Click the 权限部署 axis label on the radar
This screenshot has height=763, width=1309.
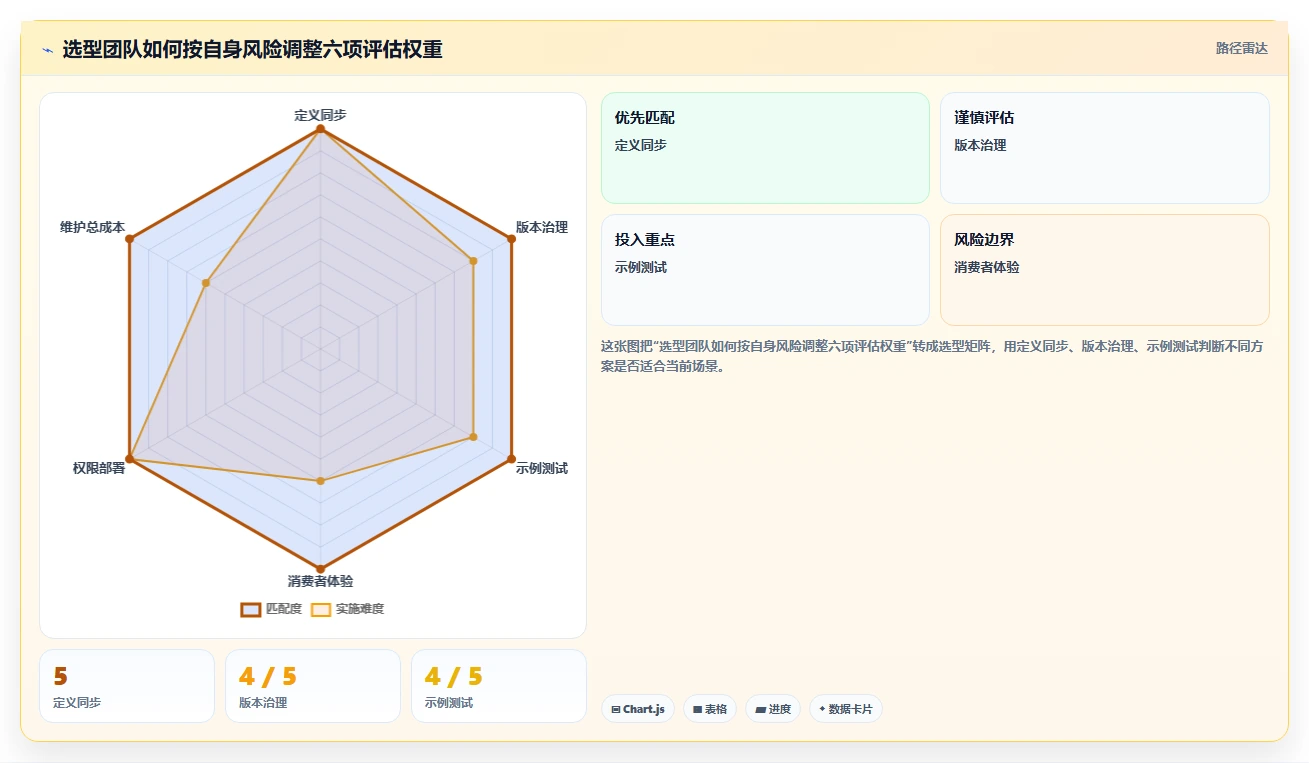tap(99, 468)
